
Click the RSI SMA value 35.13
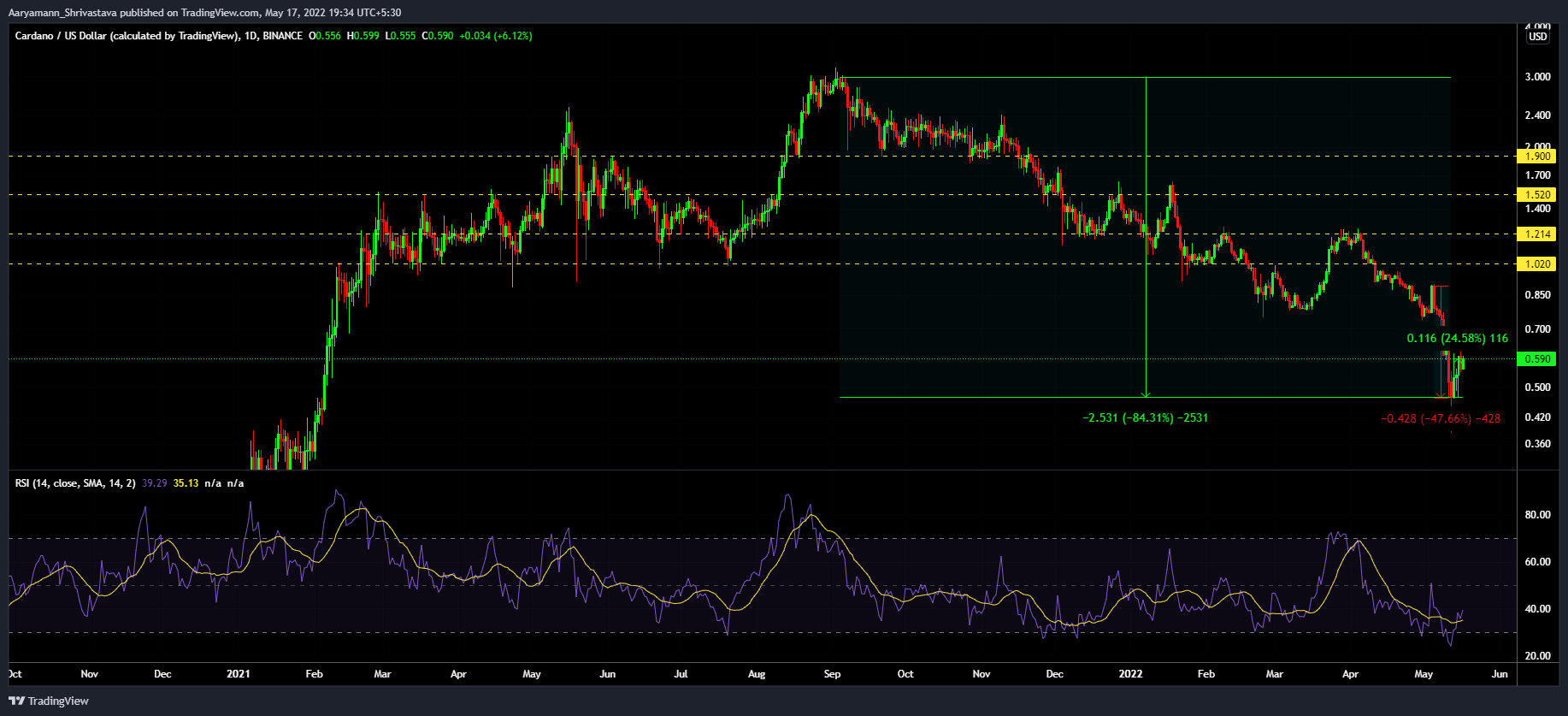tap(186, 483)
